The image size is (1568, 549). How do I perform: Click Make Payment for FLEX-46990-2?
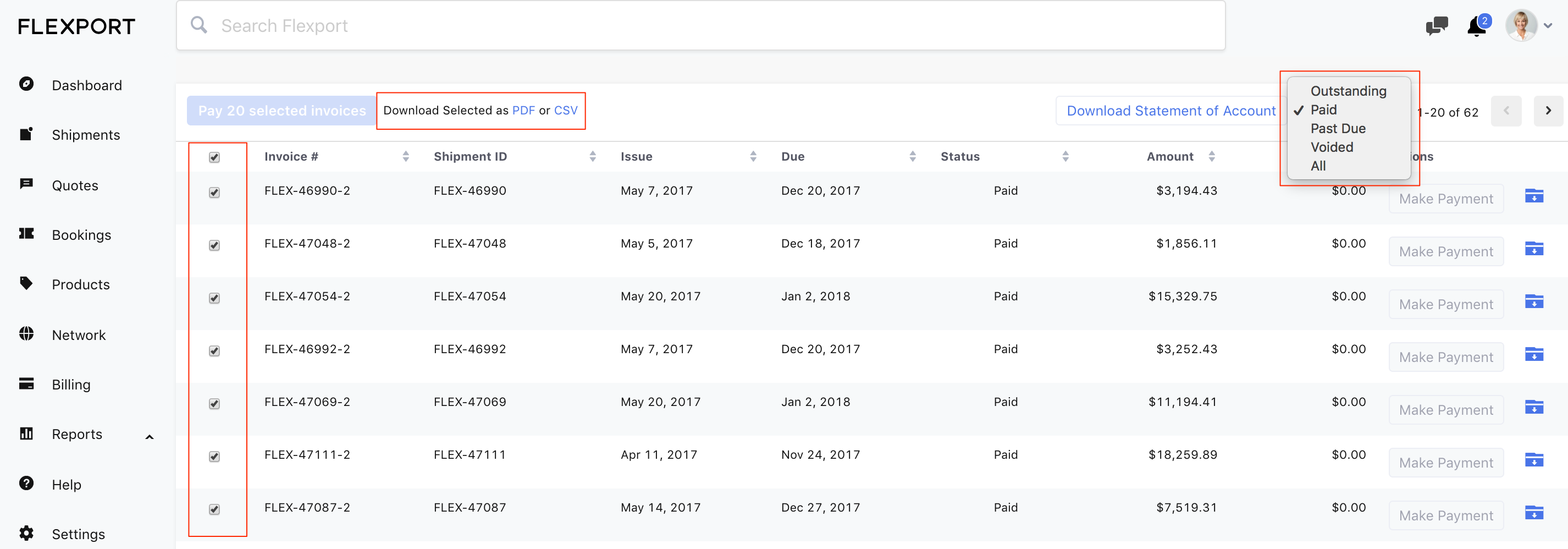[x=1445, y=199]
